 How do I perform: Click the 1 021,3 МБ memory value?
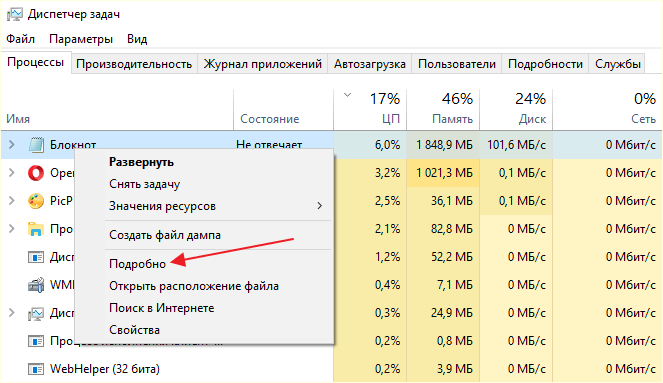coord(444,172)
